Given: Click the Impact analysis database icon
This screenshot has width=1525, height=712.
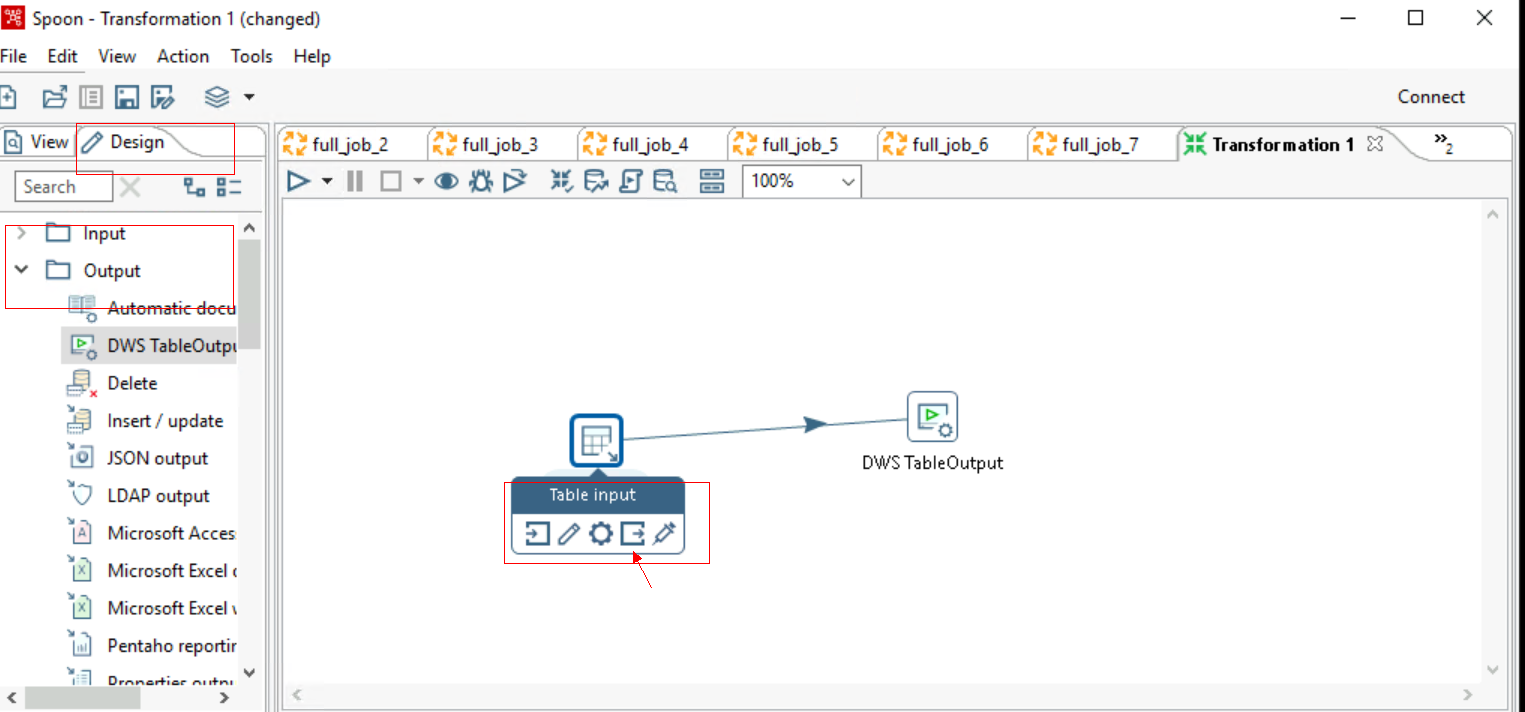Looking at the screenshot, I should (x=596, y=181).
